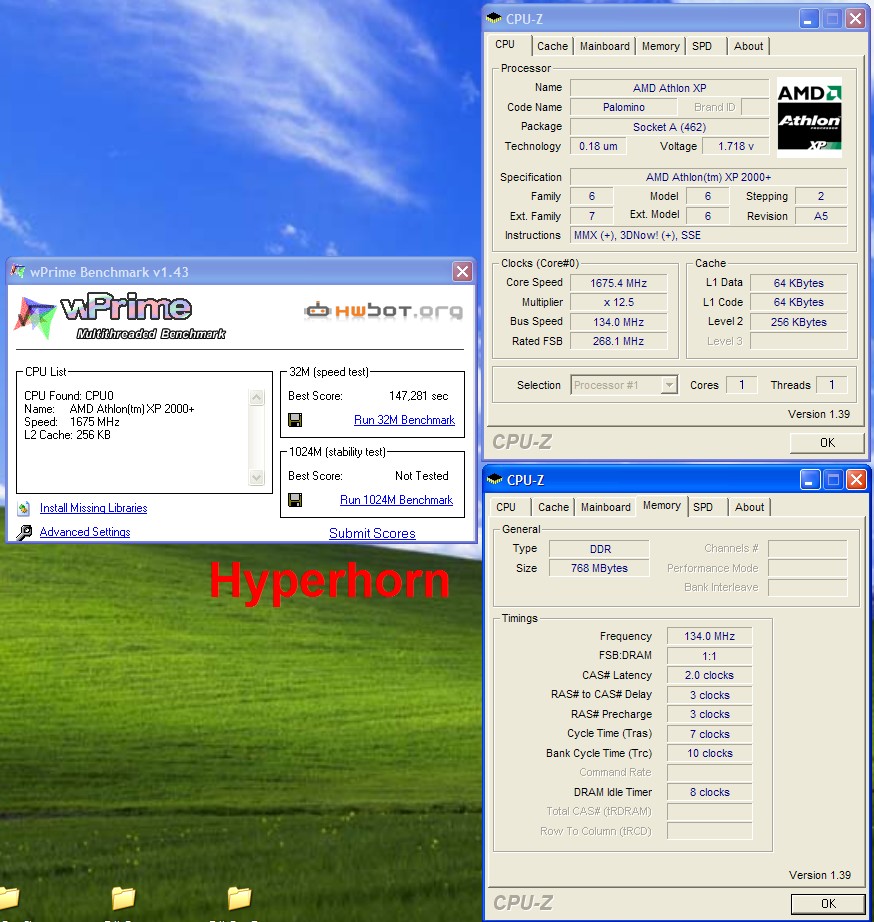Click the Bank Cycle Time value 10 clocks
Screen dimensions: 874x922
709,753
